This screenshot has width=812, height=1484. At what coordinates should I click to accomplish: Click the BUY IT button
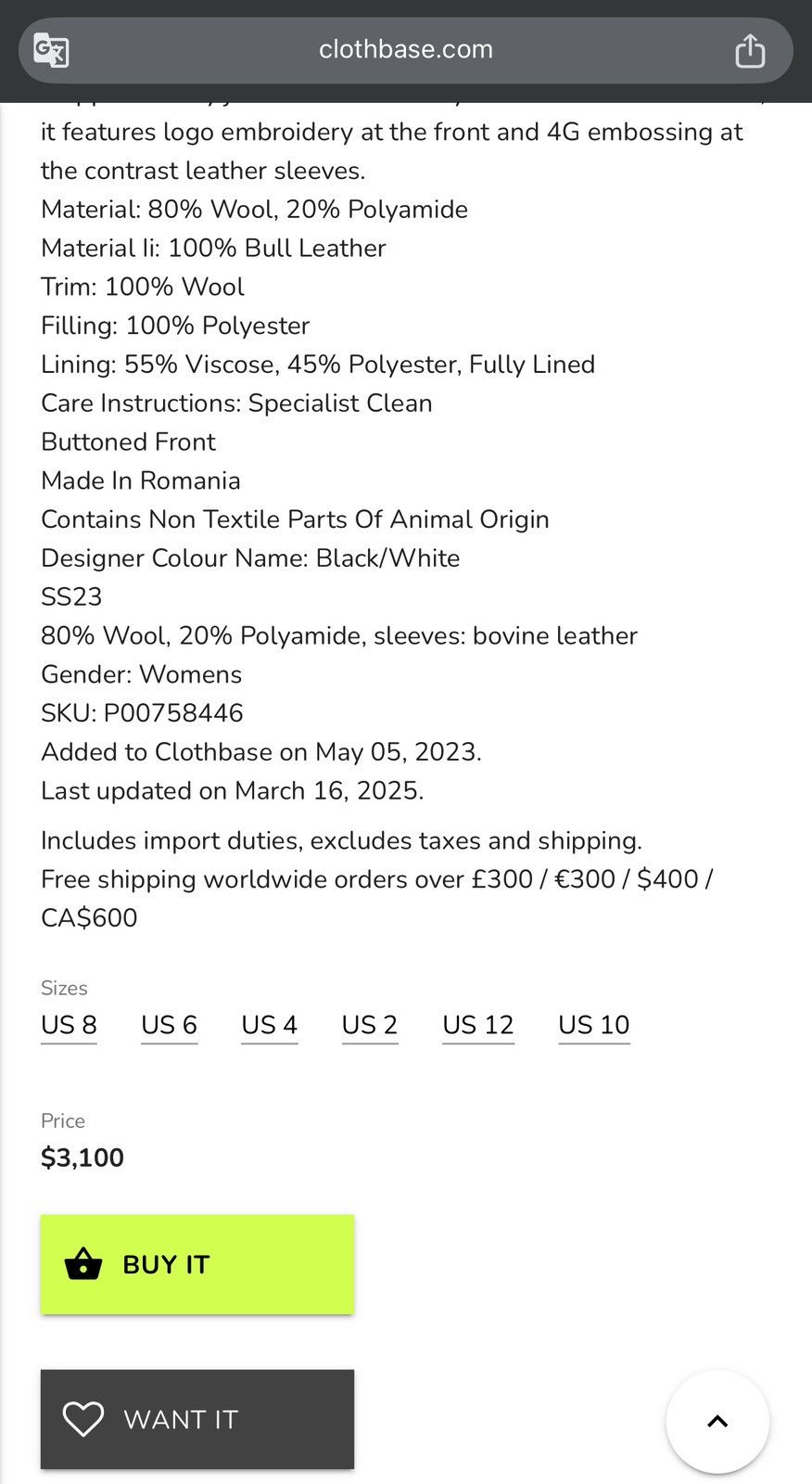[x=197, y=1264]
